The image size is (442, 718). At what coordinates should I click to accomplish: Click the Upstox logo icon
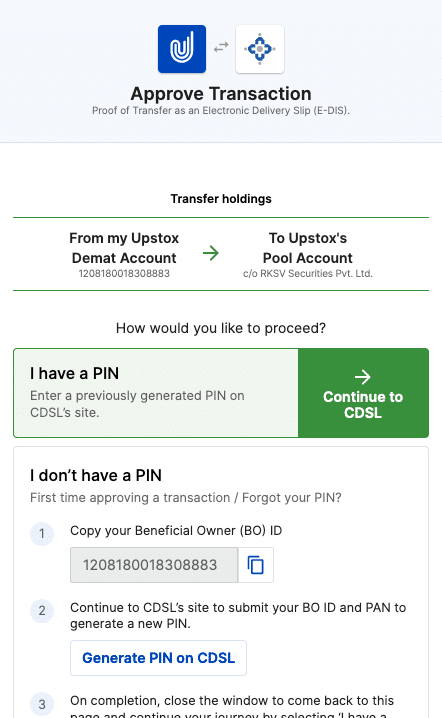(182, 49)
